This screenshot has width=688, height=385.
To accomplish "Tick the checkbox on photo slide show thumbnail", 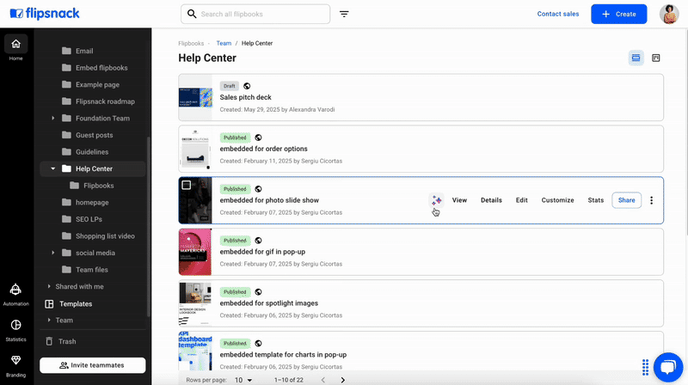I will [x=186, y=185].
